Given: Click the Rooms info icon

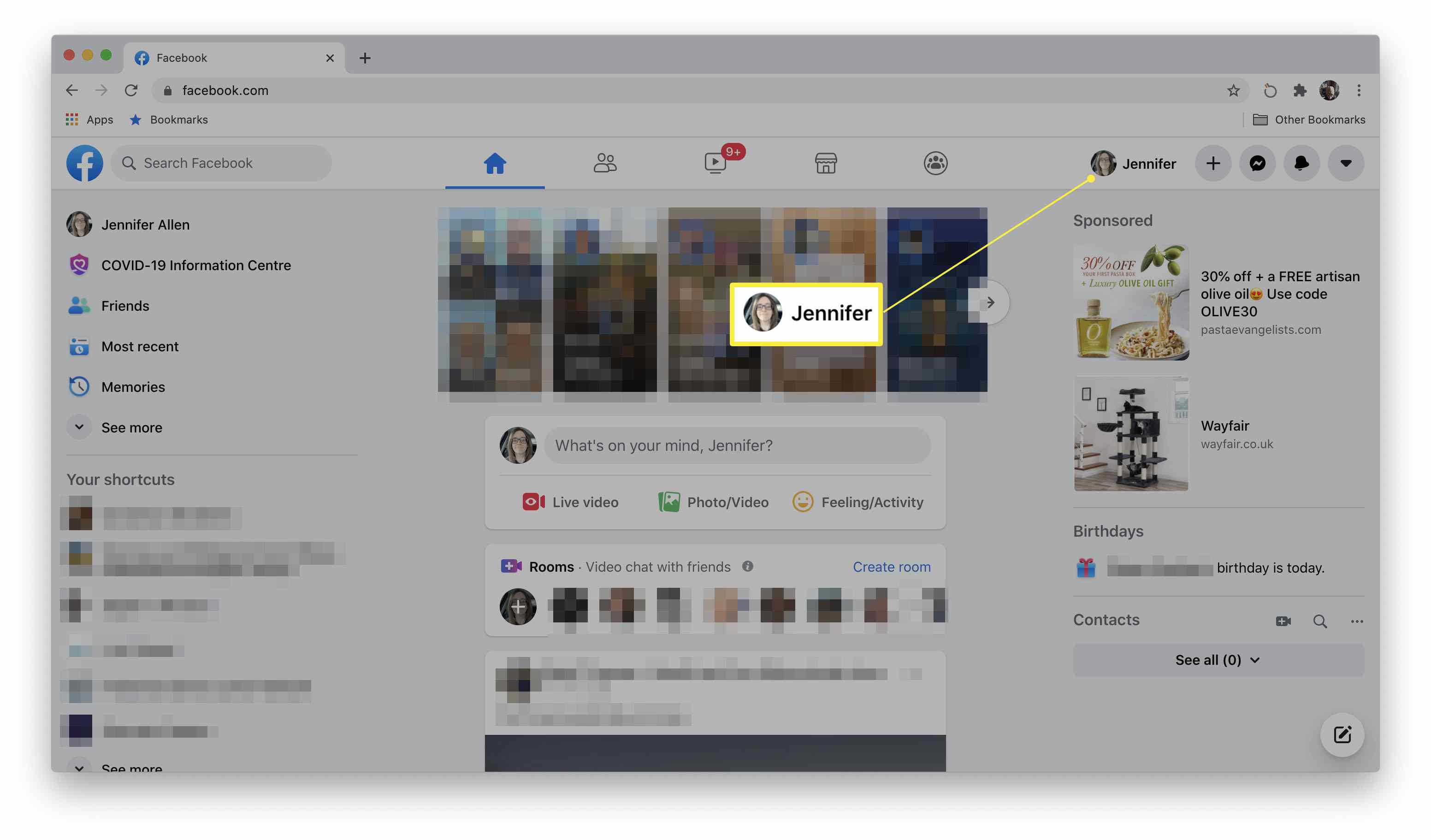Looking at the screenshot, I should point(748,567).
